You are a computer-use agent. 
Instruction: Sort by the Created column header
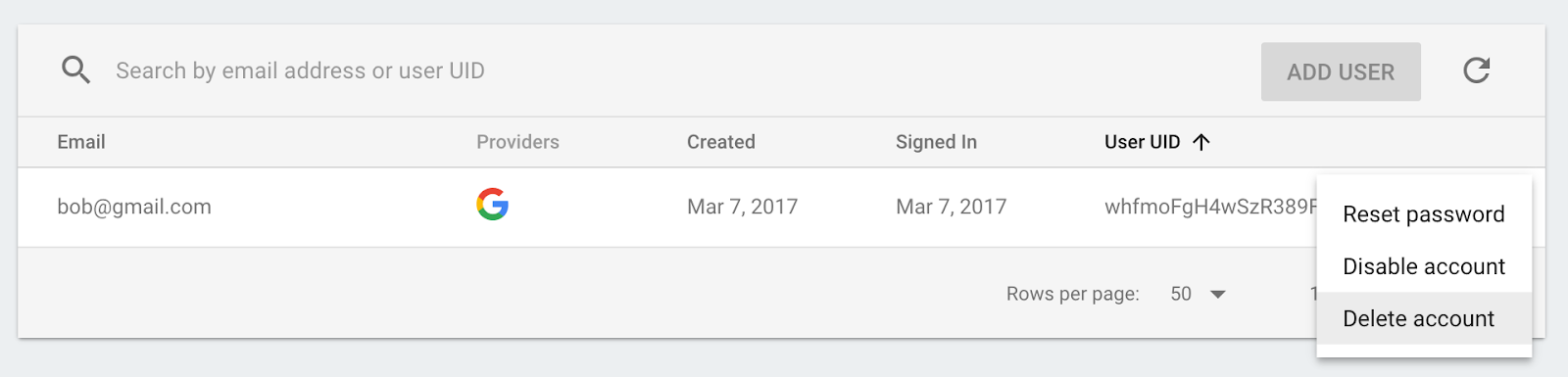(721, 142)
